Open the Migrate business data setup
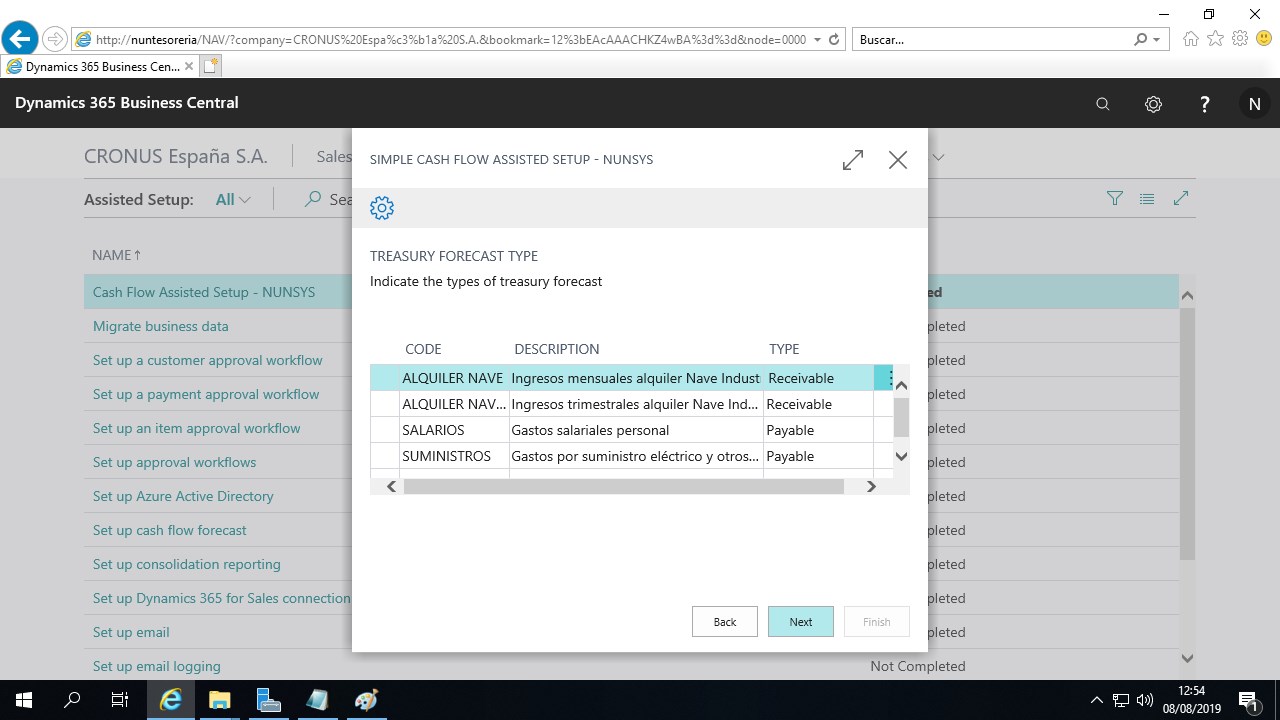1280x720 pixels. tap(160, 326)
